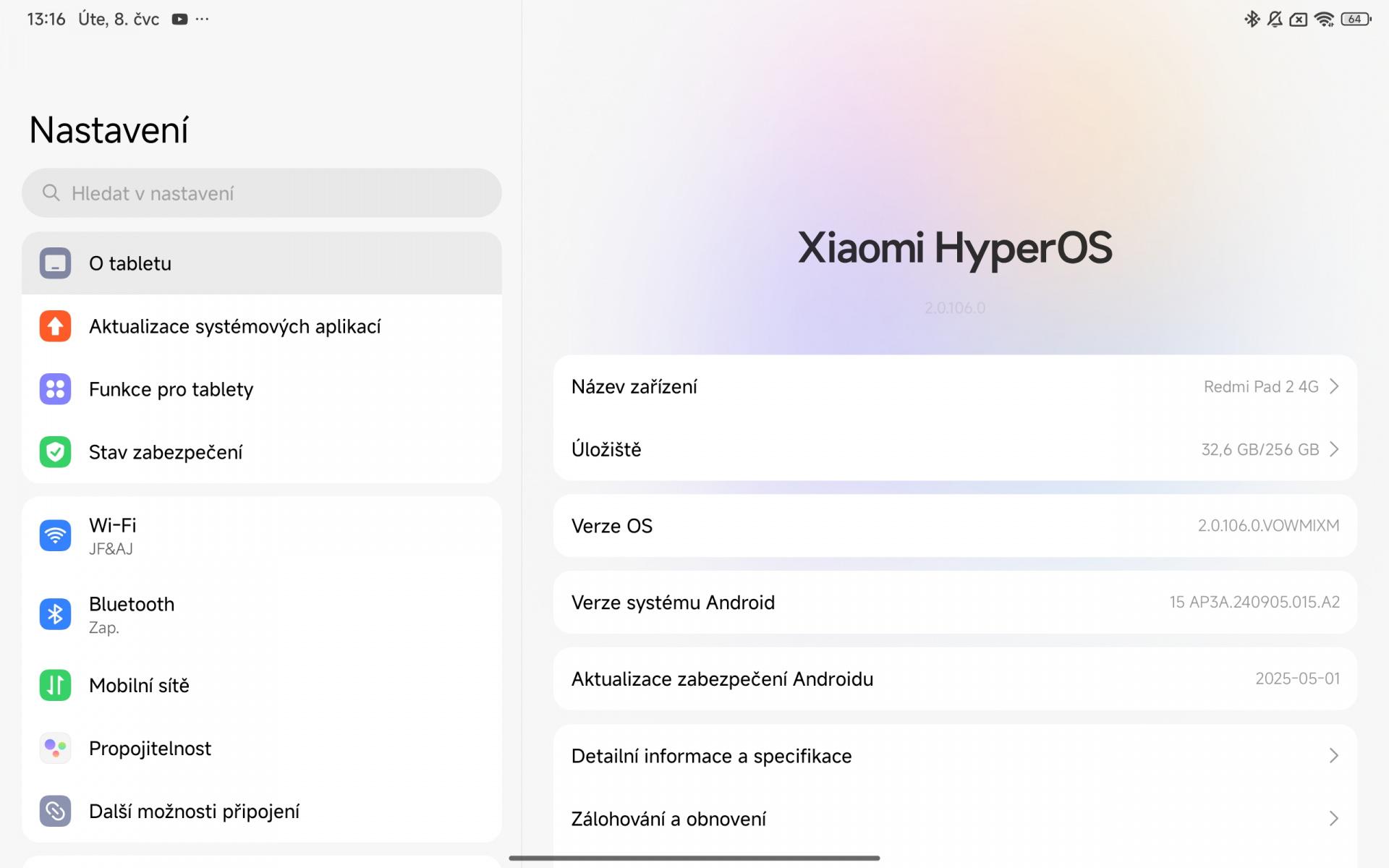Tap the JF&AJ Wi-Fi network name
Viewport: 1389px width, 868px height.
click(111, 549)
